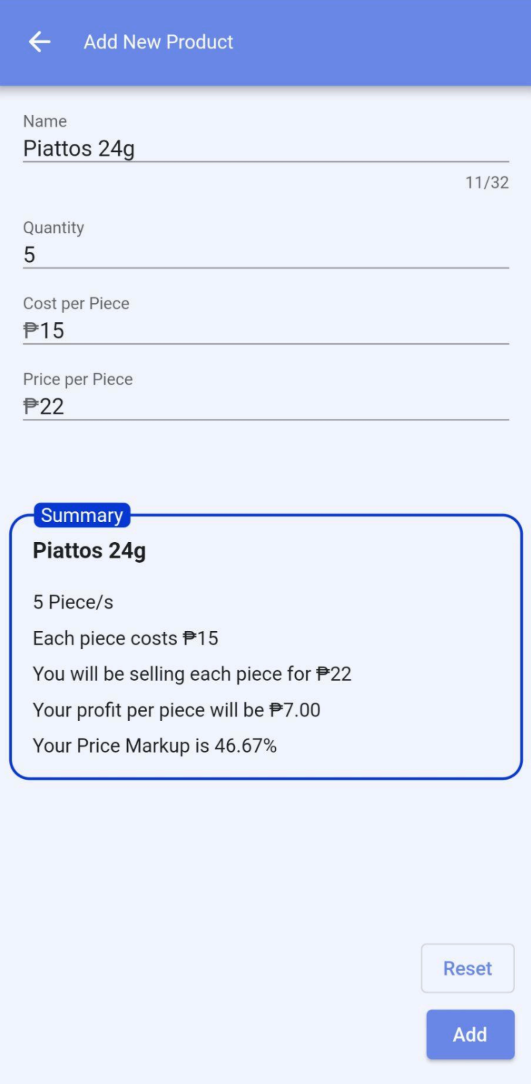The width and height of the screenshot is (531, 1084).
Task: Go back using the arrow icon
Action: [x=39, y=42]
